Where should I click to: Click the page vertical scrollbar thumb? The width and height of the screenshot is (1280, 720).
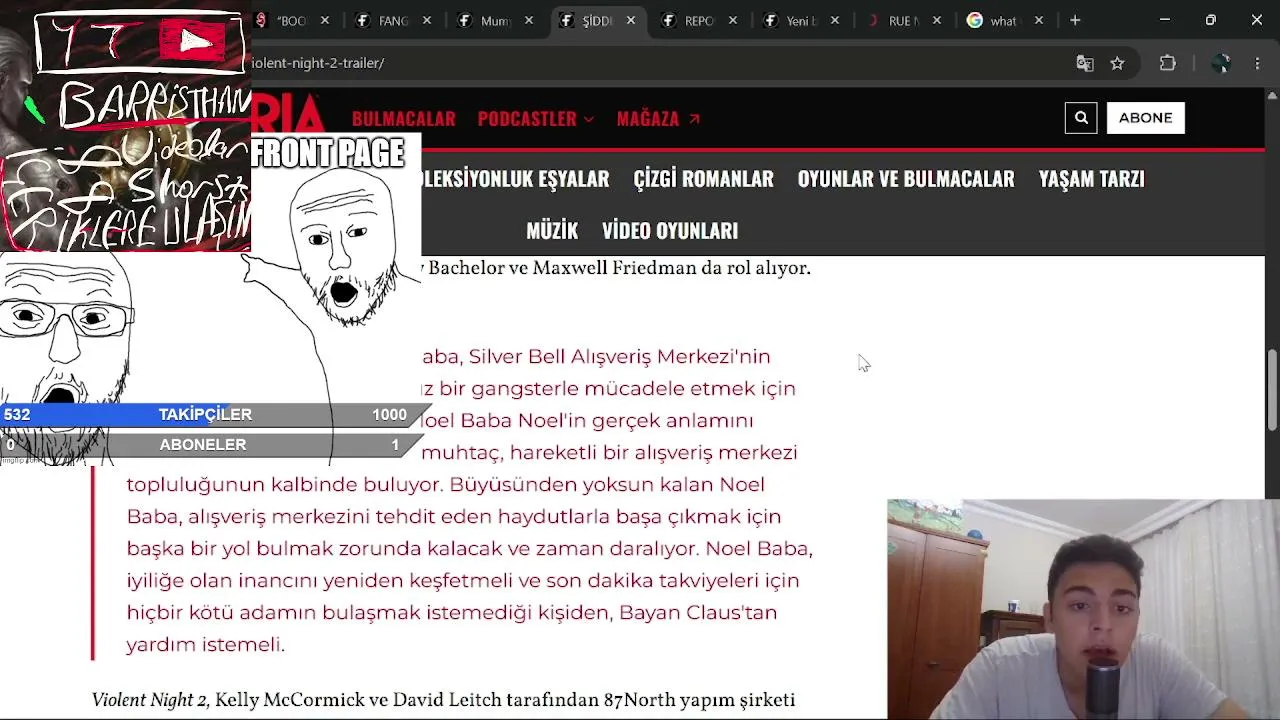pos(1272,390)
